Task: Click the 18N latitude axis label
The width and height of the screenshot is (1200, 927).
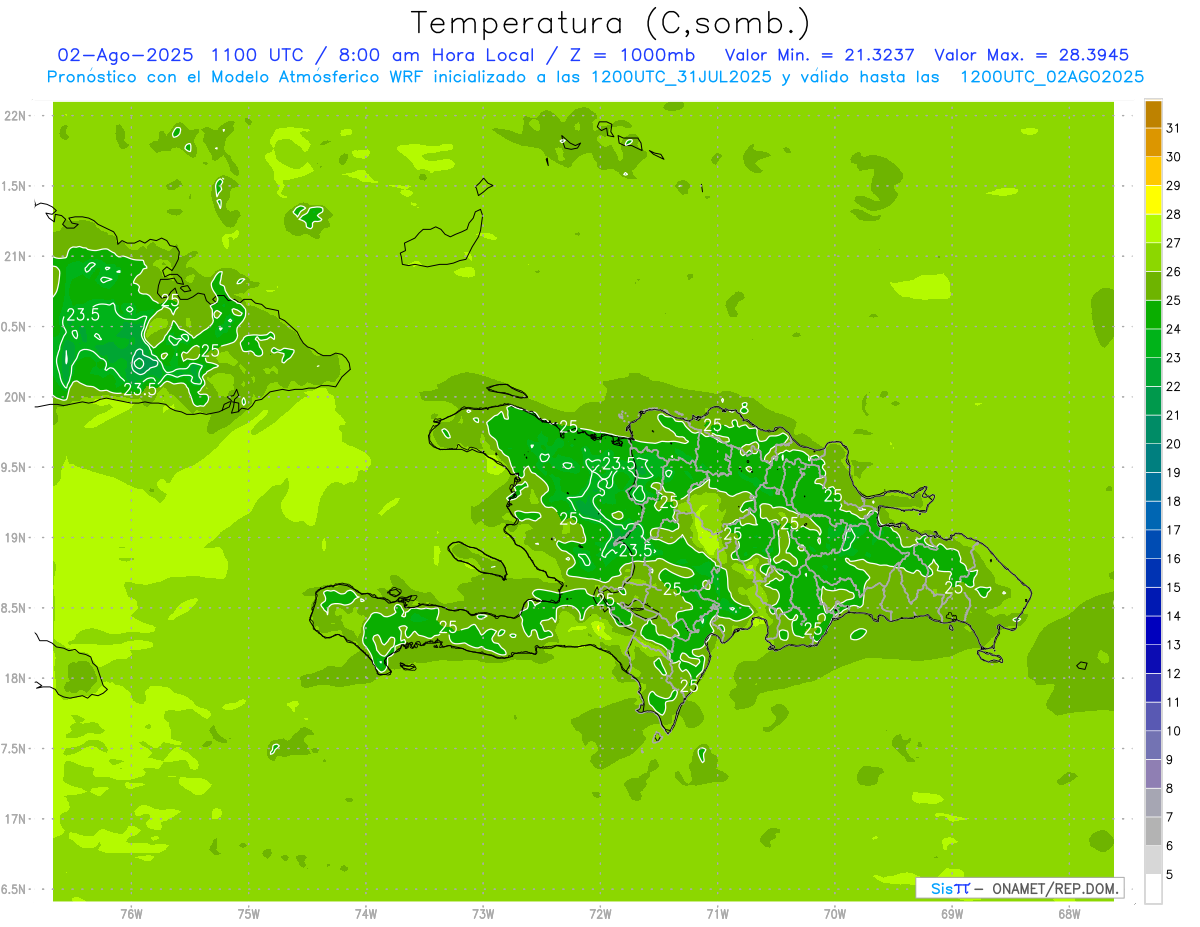Action: [x=15, y=679]
